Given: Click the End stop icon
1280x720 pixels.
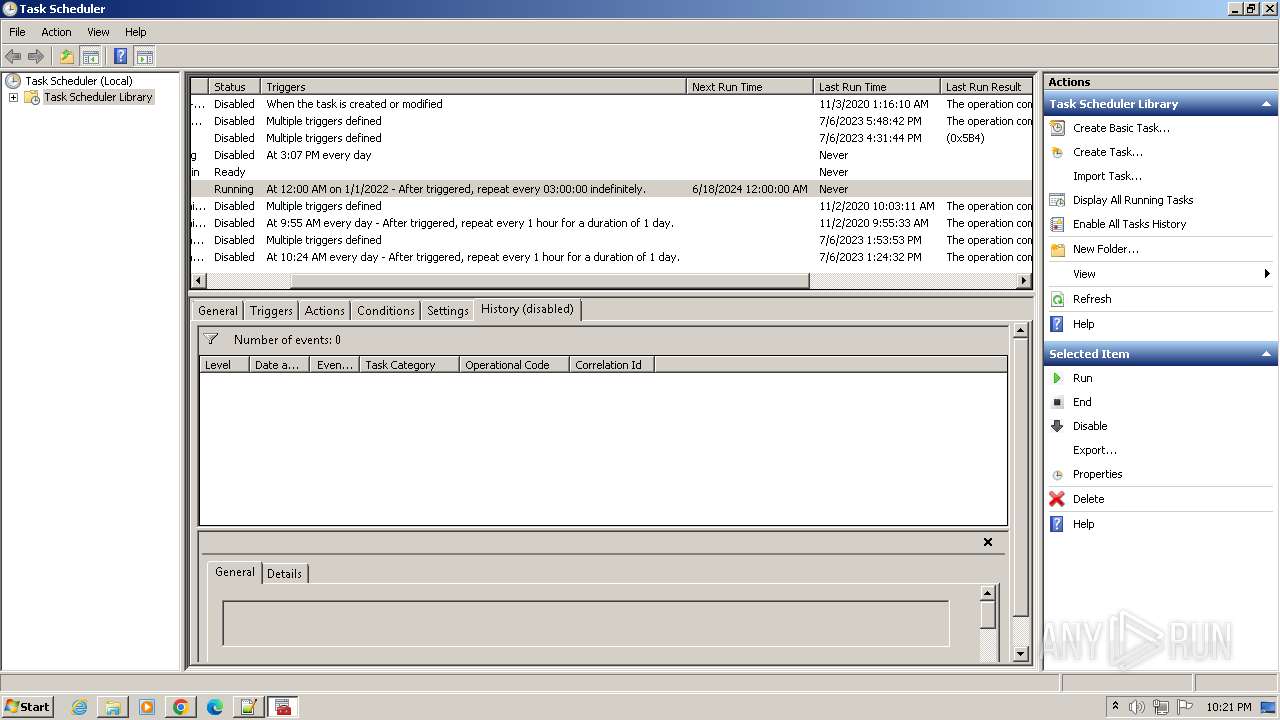Looking at the screenshot, I should tap(1057, 402).
